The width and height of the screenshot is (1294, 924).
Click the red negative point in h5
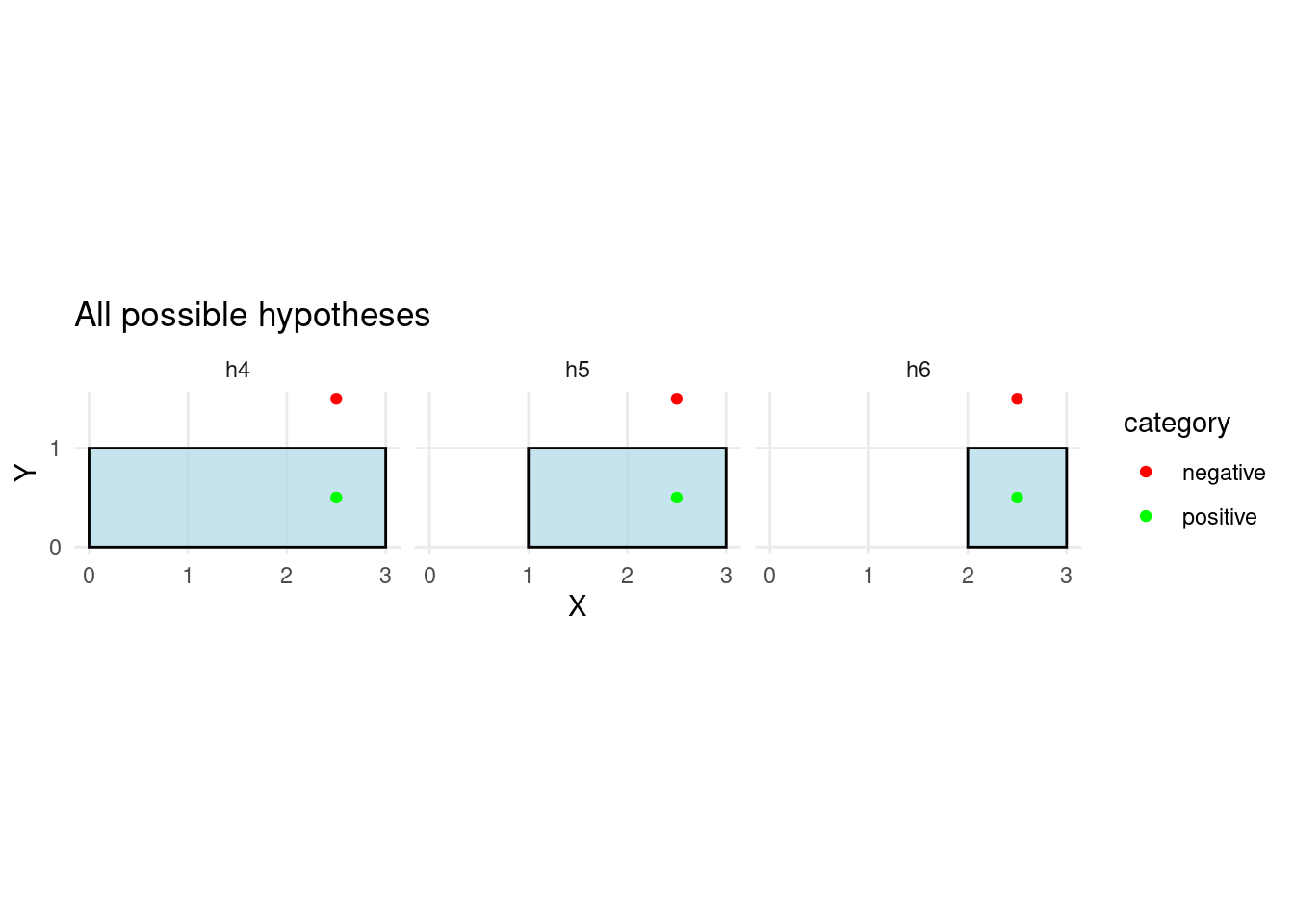(677, 398)
